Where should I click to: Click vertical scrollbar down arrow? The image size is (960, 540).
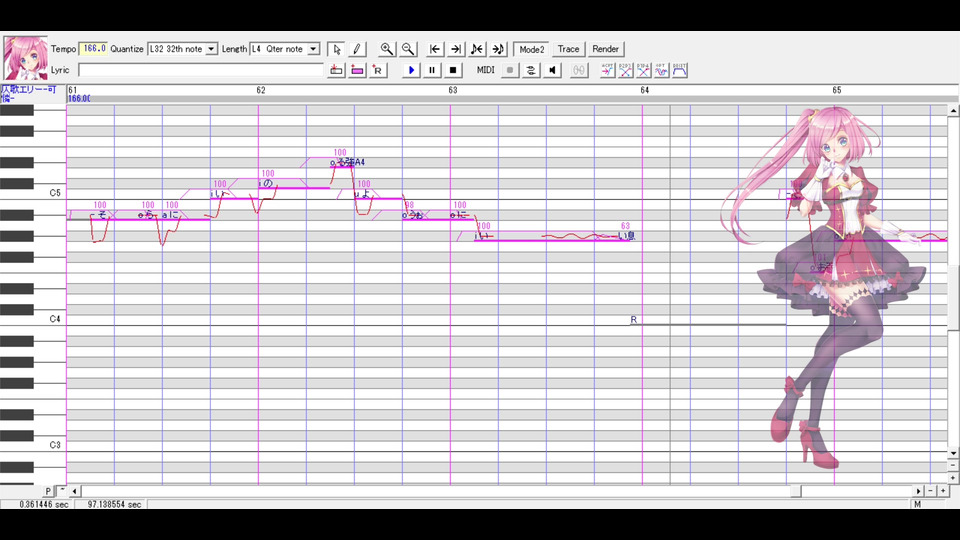[x=953, y=453]
